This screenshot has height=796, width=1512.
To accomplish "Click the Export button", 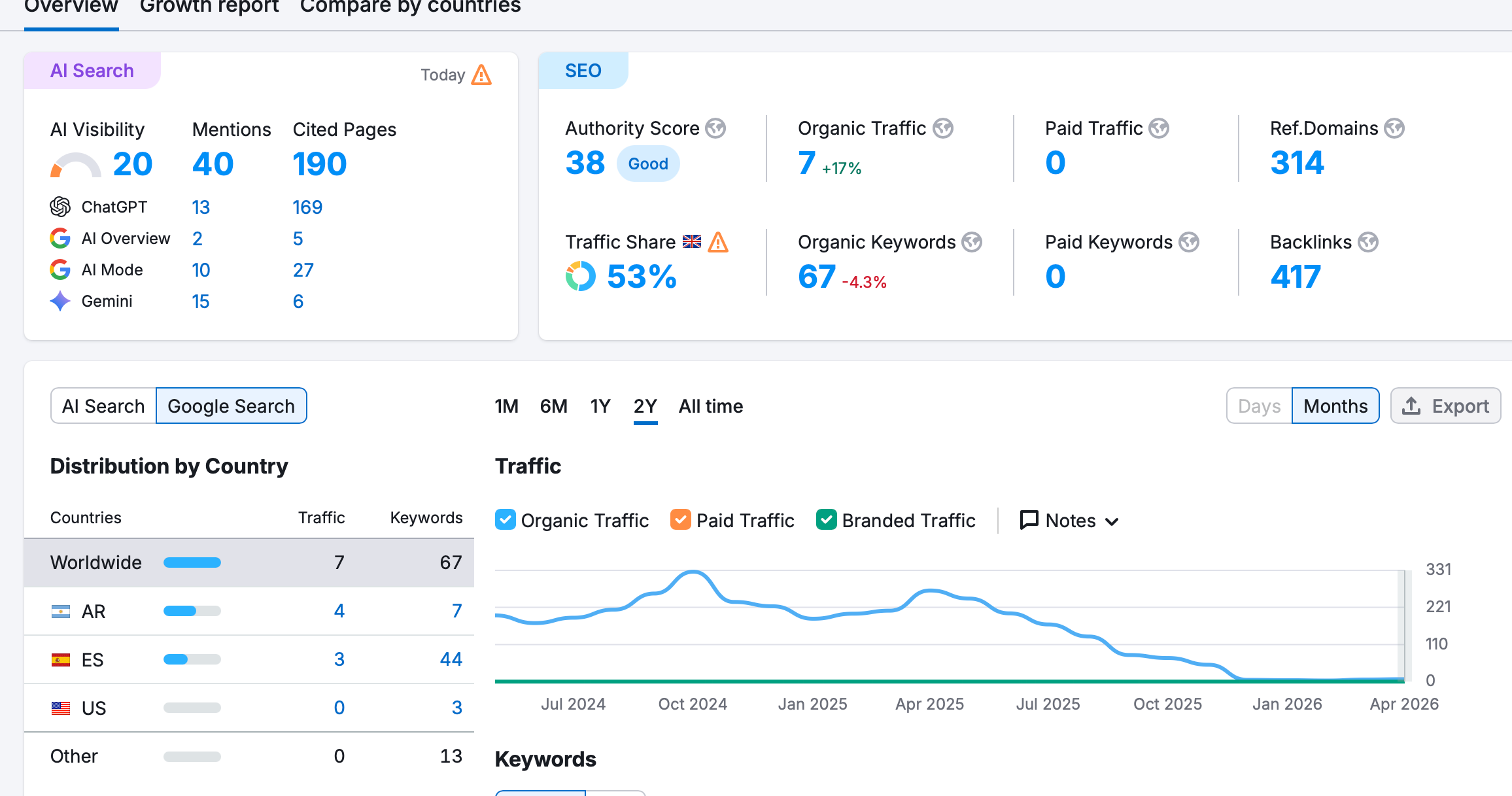I will pos(1445,406).
